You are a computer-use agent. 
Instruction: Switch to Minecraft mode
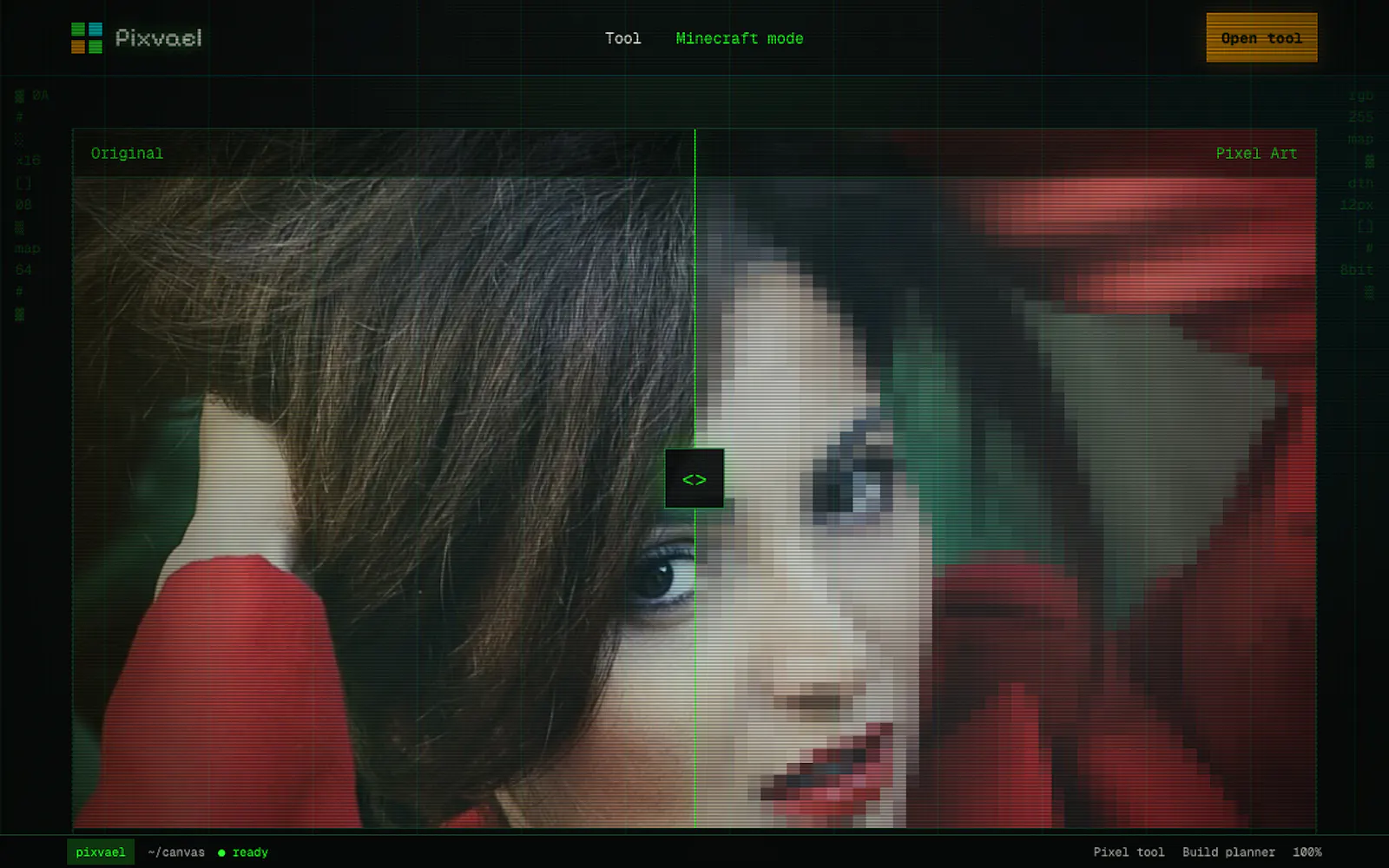740,38
